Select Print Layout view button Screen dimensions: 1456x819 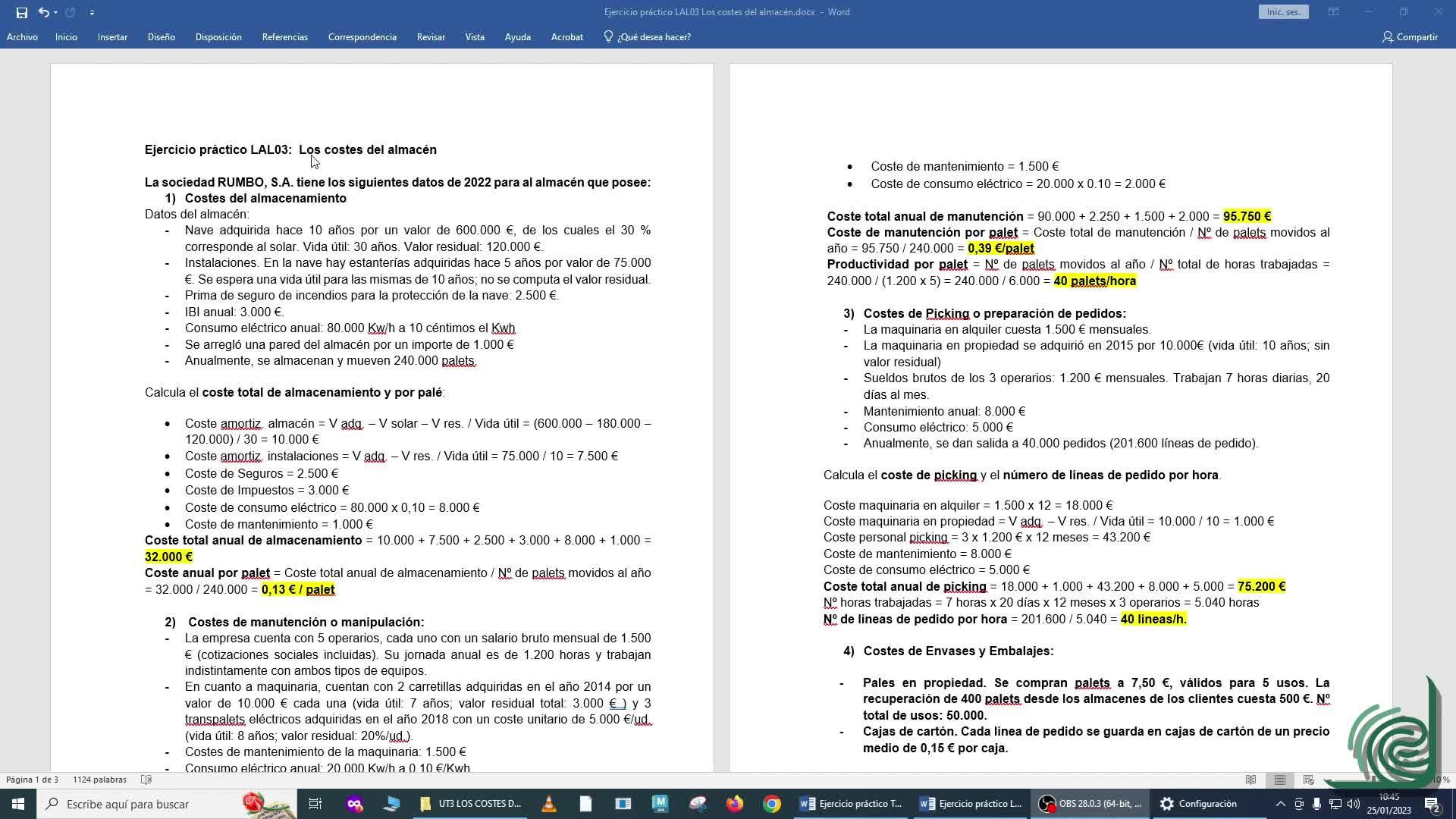click(1280, 780)
